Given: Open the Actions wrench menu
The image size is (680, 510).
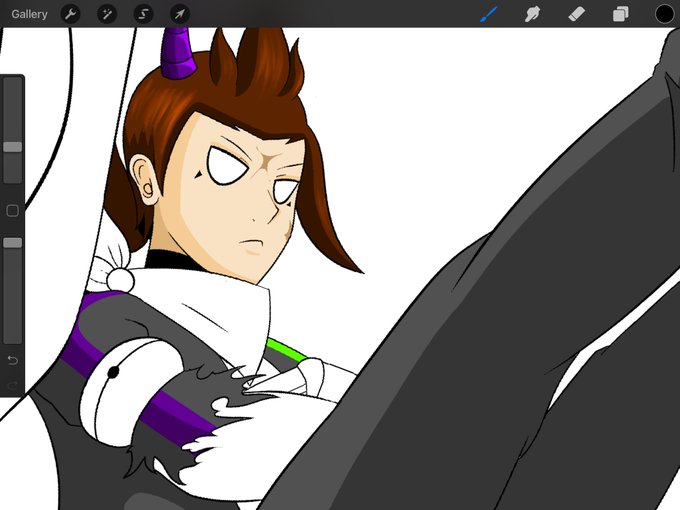Looking at the screenshot, I should (70, 14).
